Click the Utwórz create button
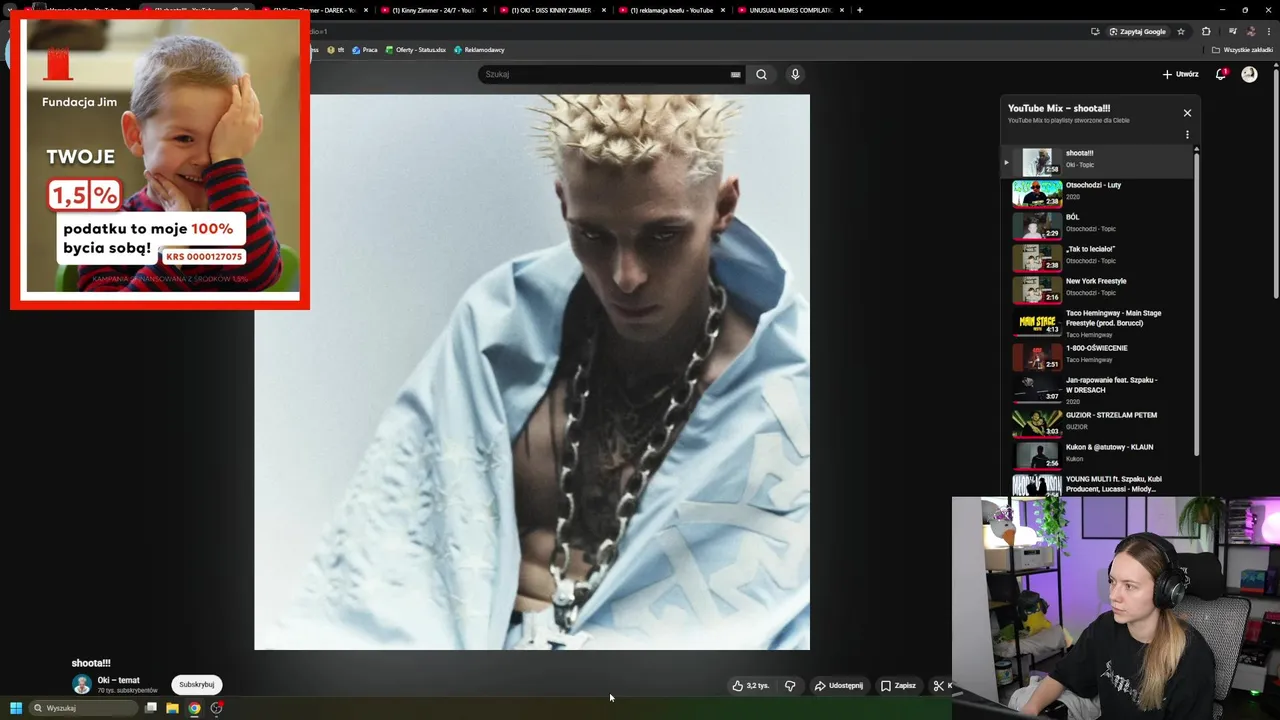The image size is (1280, 720). tap(1180, 74)
